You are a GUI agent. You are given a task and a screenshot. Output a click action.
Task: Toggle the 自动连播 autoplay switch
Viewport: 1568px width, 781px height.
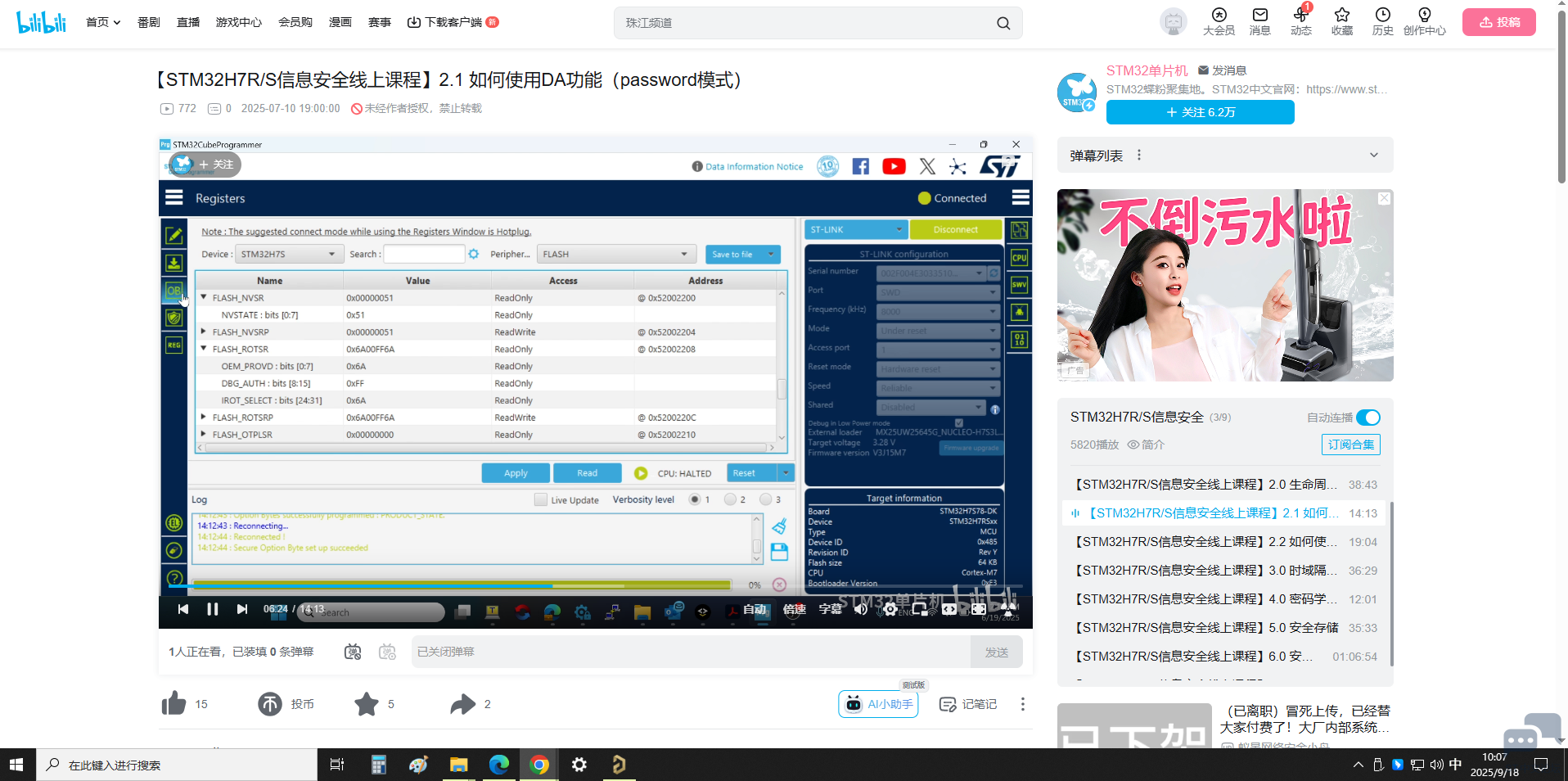point(1368,418)
